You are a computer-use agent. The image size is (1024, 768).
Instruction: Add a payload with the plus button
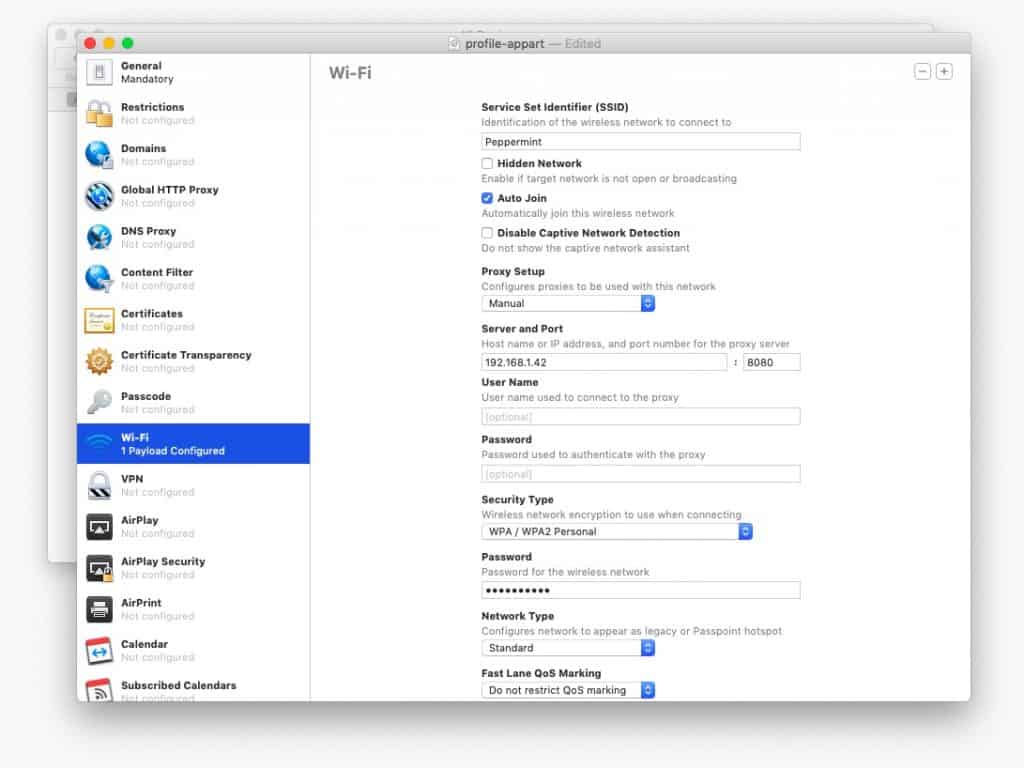pos(943,71)
